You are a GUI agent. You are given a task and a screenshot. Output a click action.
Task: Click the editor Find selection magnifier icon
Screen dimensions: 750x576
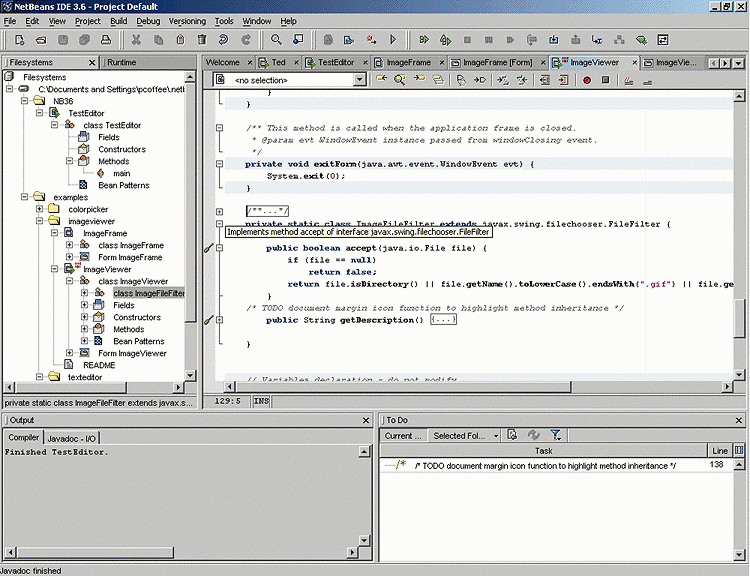click(x=399, y=80)
